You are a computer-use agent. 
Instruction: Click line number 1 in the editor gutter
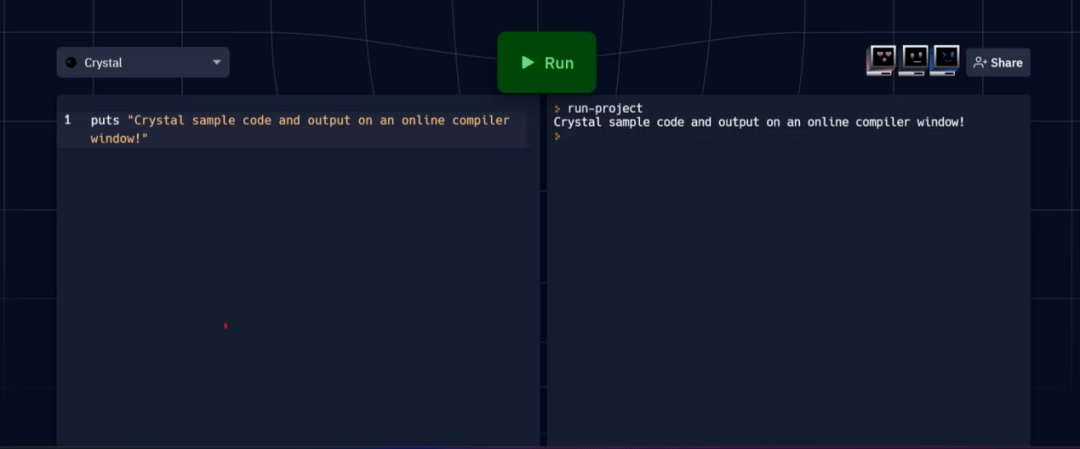tap(68, 121)
